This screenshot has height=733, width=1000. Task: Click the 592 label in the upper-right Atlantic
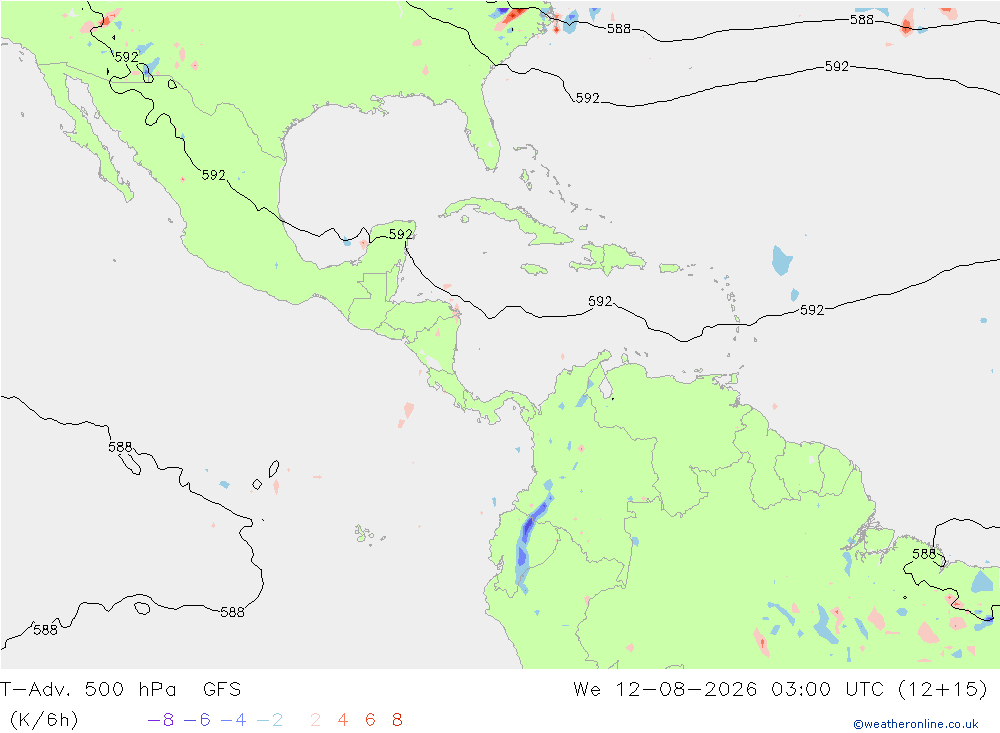(x=837, y=66)
